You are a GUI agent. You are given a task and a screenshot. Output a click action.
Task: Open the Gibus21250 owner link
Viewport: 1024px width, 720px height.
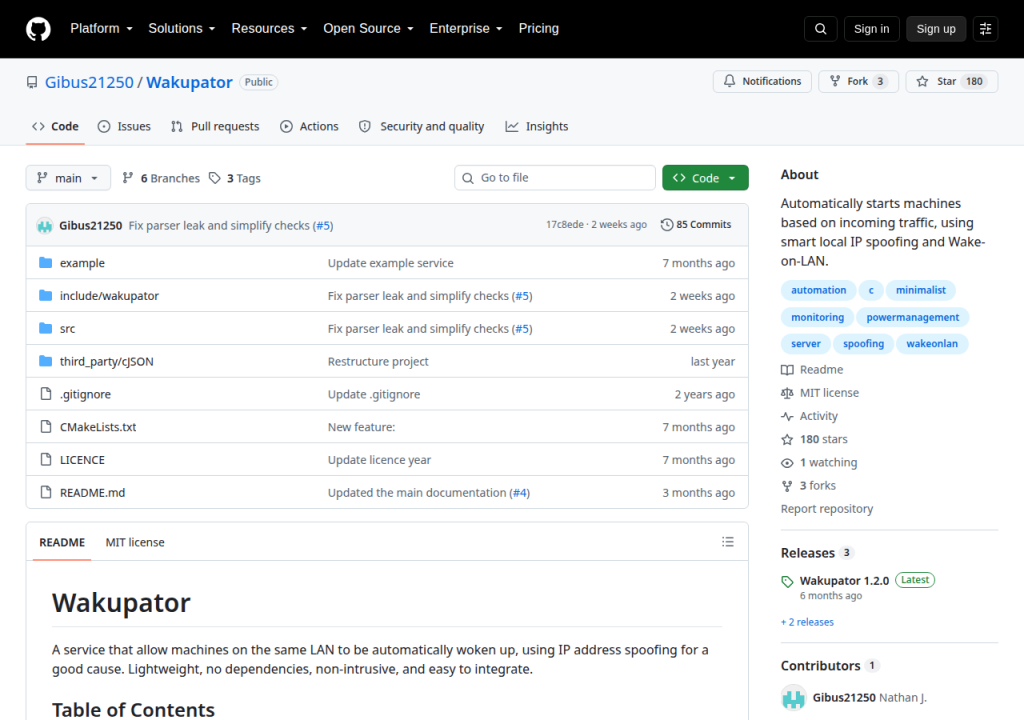coord(89,82)
